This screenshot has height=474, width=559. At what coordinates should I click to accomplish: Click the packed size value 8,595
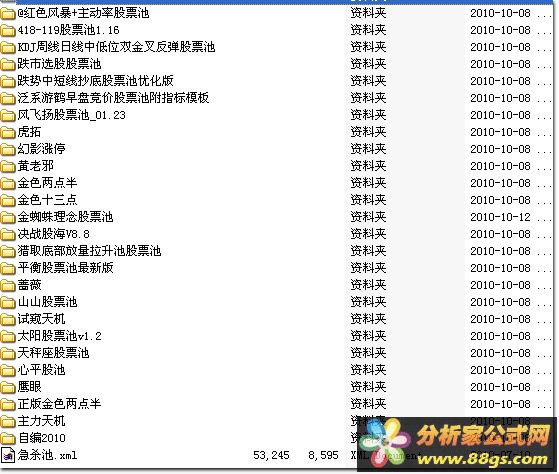(x=323, y=455)
